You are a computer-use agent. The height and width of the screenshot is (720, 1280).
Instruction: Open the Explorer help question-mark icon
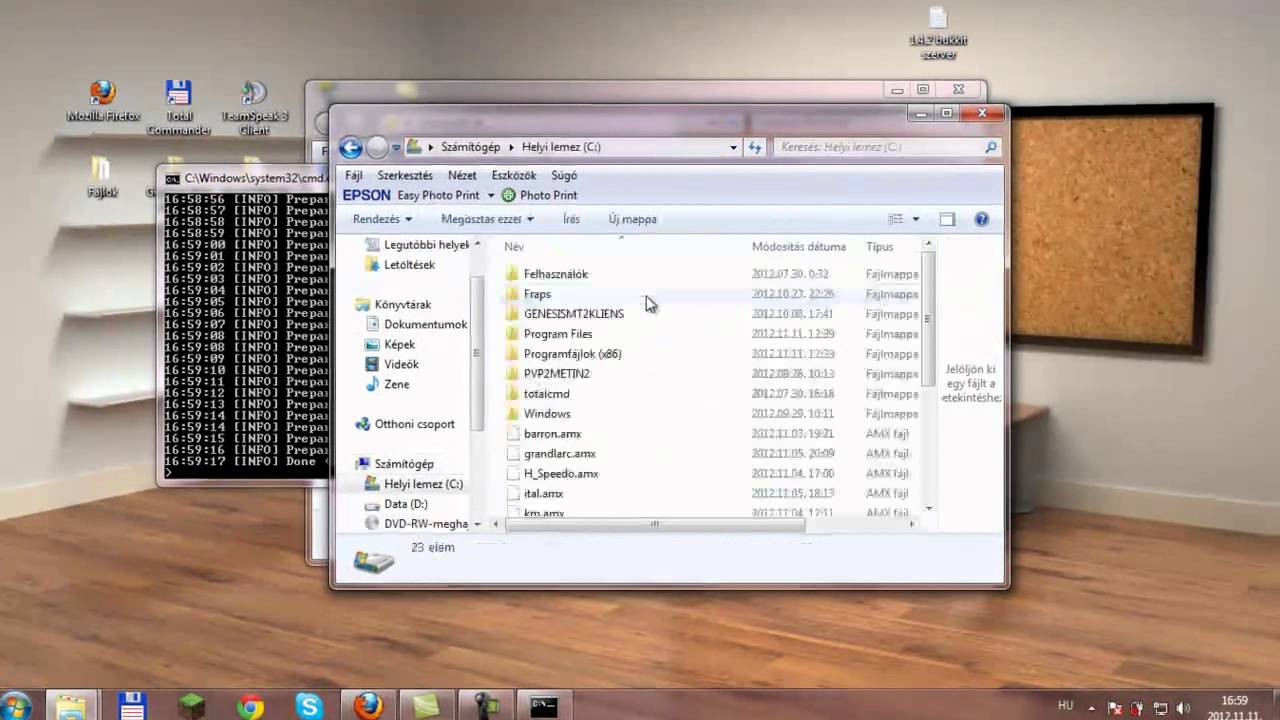tap(981, 219)
